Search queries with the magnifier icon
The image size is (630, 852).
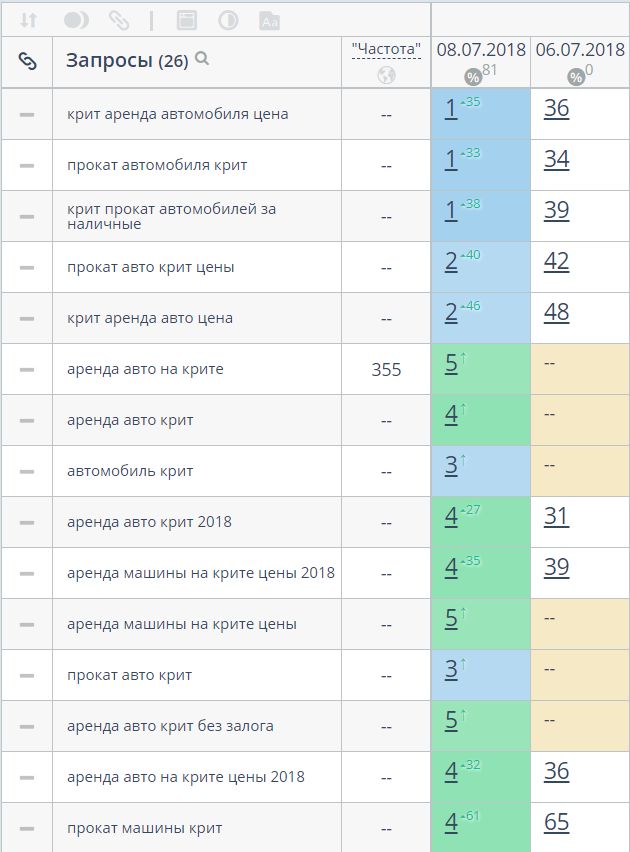pos(202,59)
